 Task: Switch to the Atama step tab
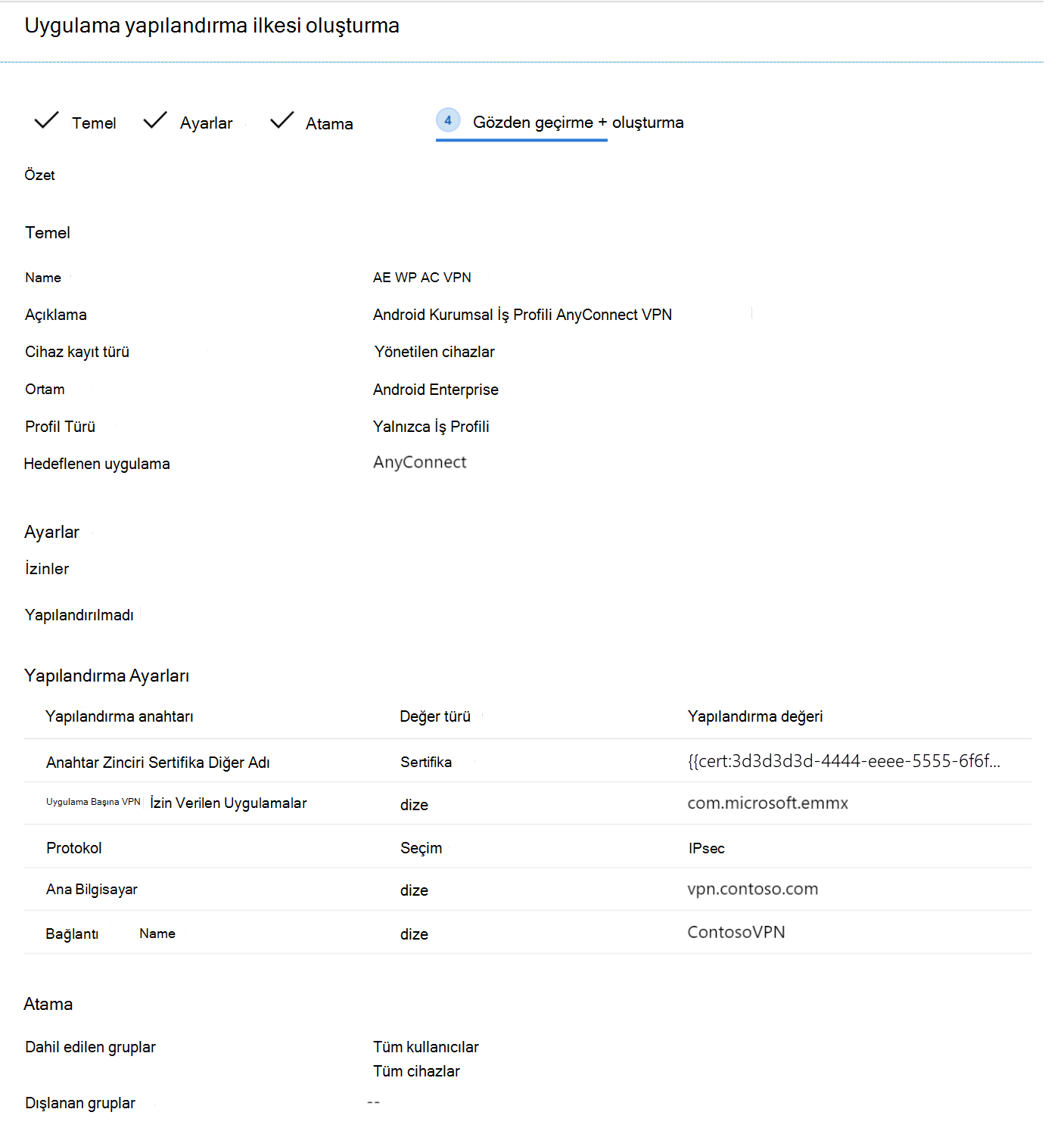pyautogui.click(x=329, y=124)
